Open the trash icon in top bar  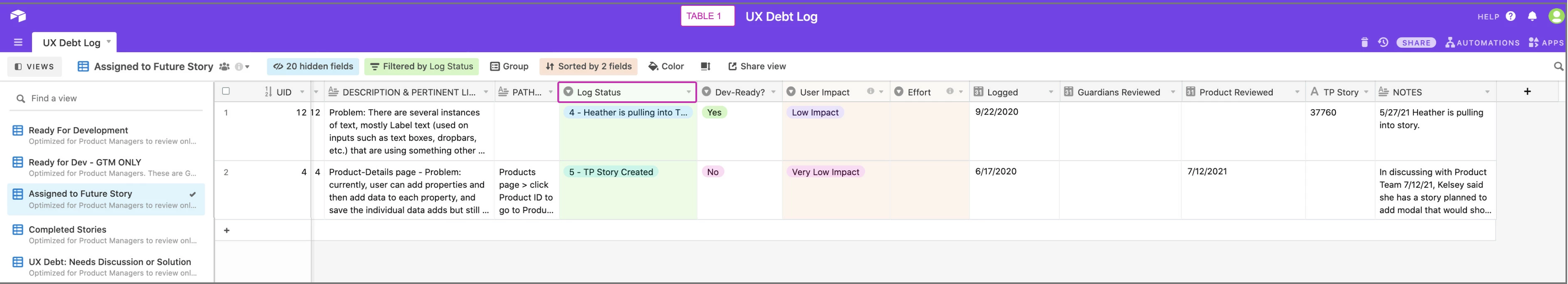[x=1364, y=42]
